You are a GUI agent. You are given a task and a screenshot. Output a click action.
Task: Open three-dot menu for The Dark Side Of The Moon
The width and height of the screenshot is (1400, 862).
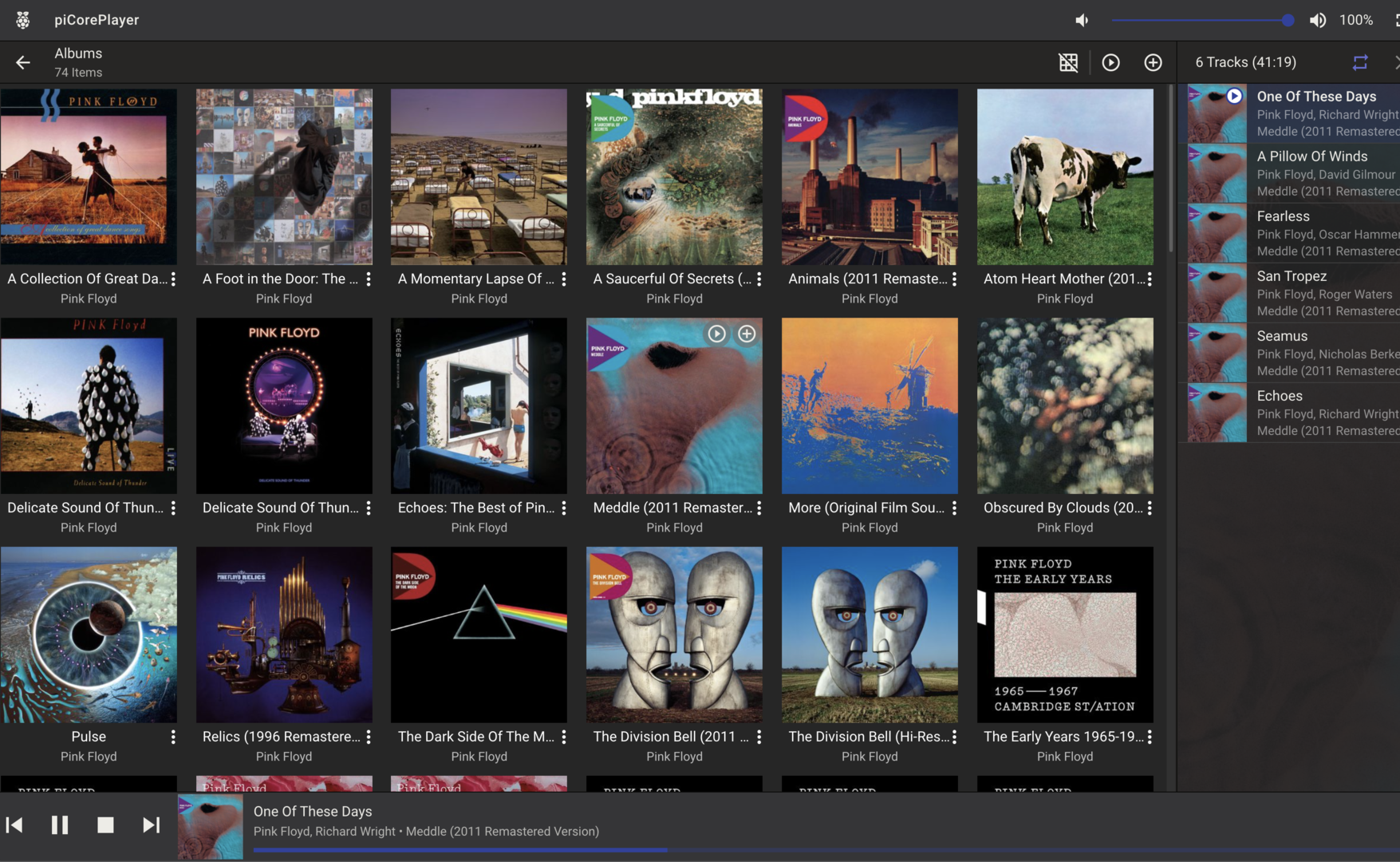pyautogui.click(x=564, y=737)
